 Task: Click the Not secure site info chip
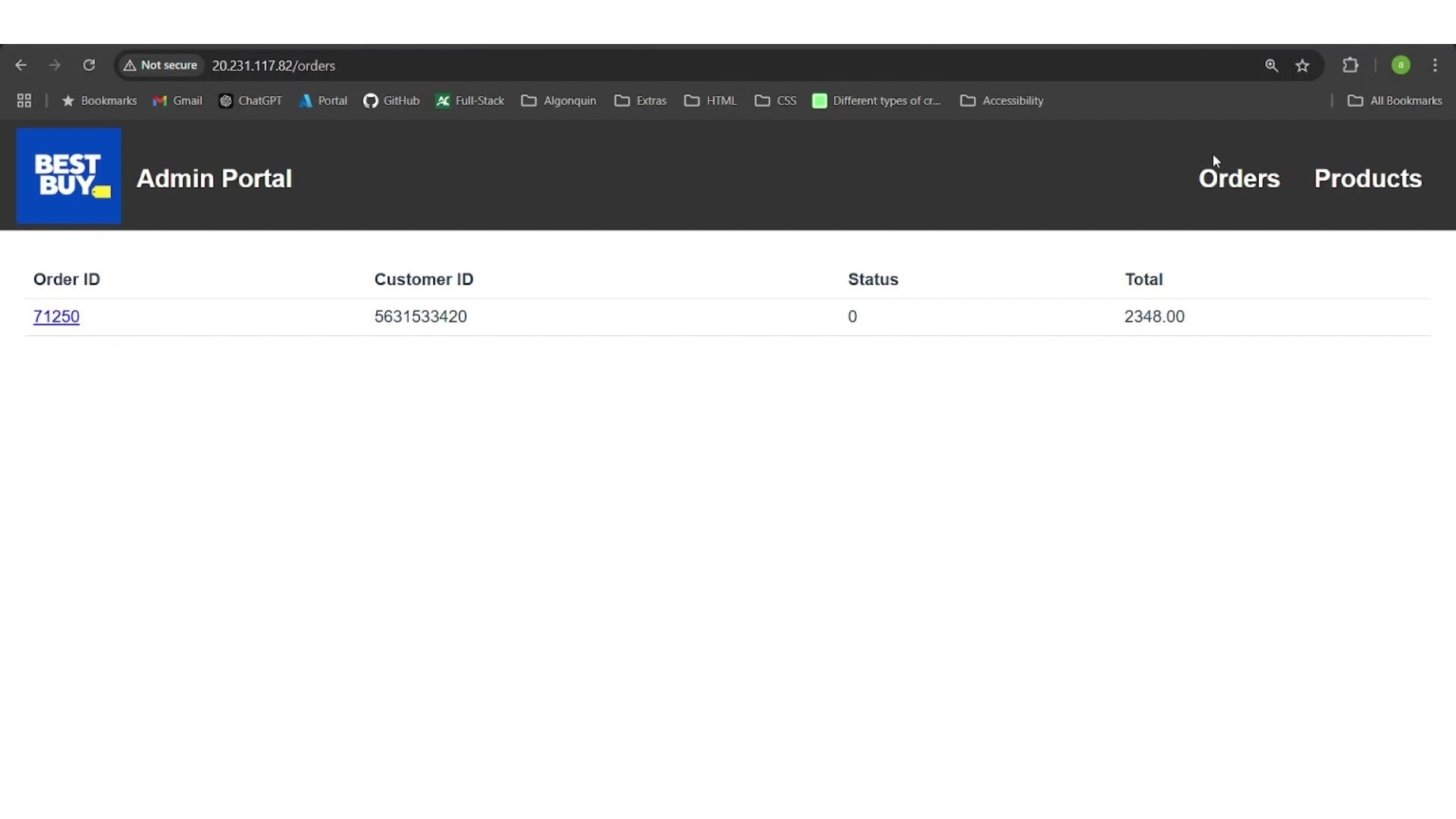pyautogui.click(x=161, y=66)
